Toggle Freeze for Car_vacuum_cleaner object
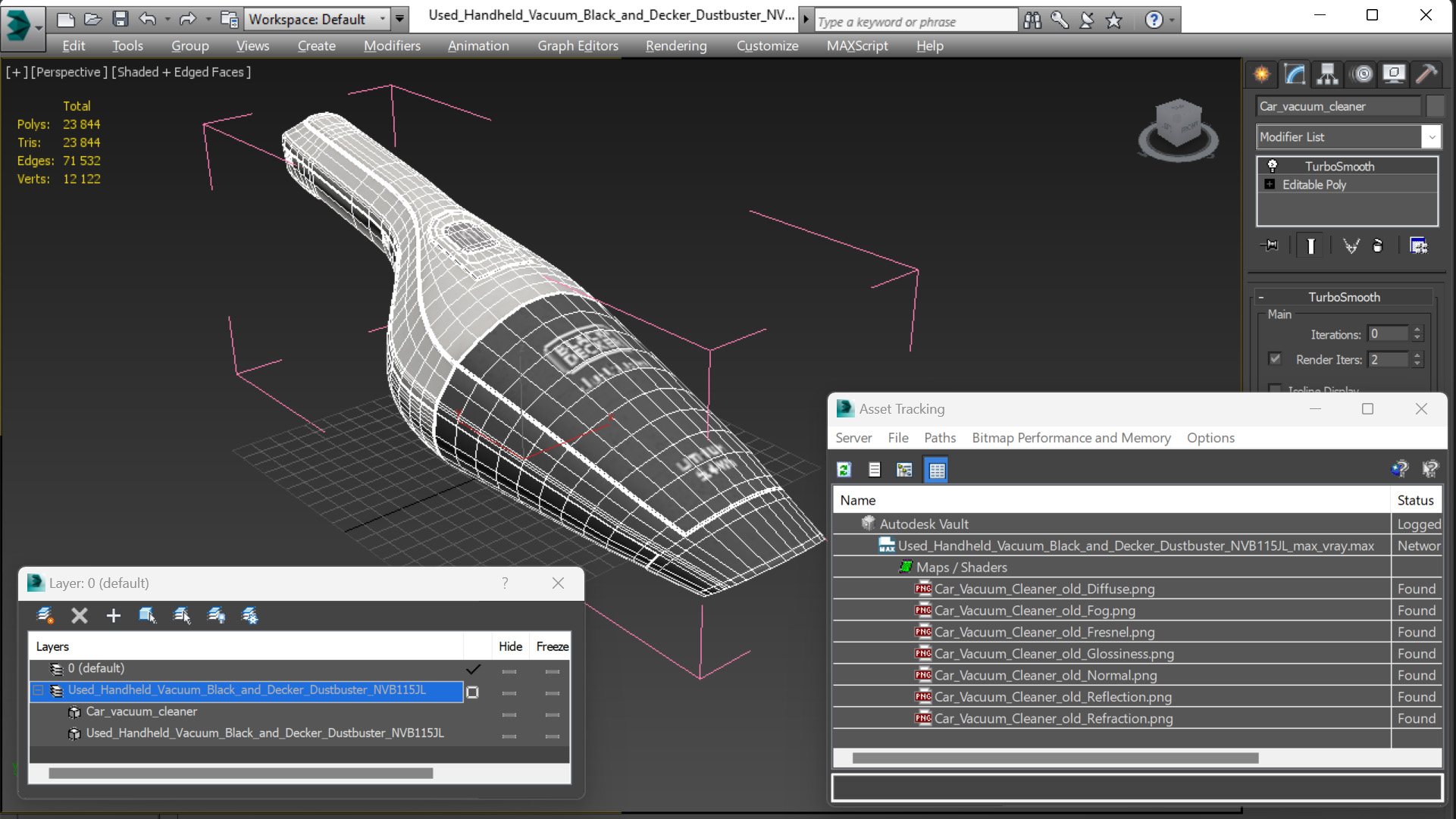 (x=553, y=714)
